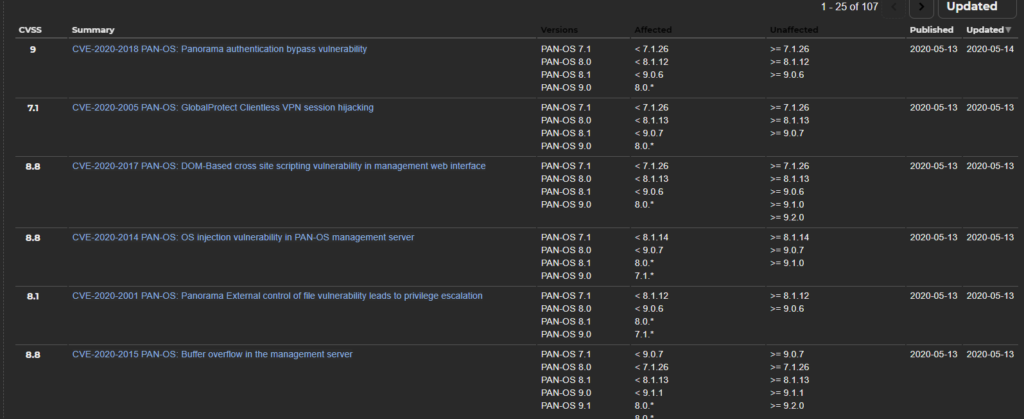
Task: Select '>= 9.1.1' in CVE-2020-2015 row
Action: click(x=787, y=393)
